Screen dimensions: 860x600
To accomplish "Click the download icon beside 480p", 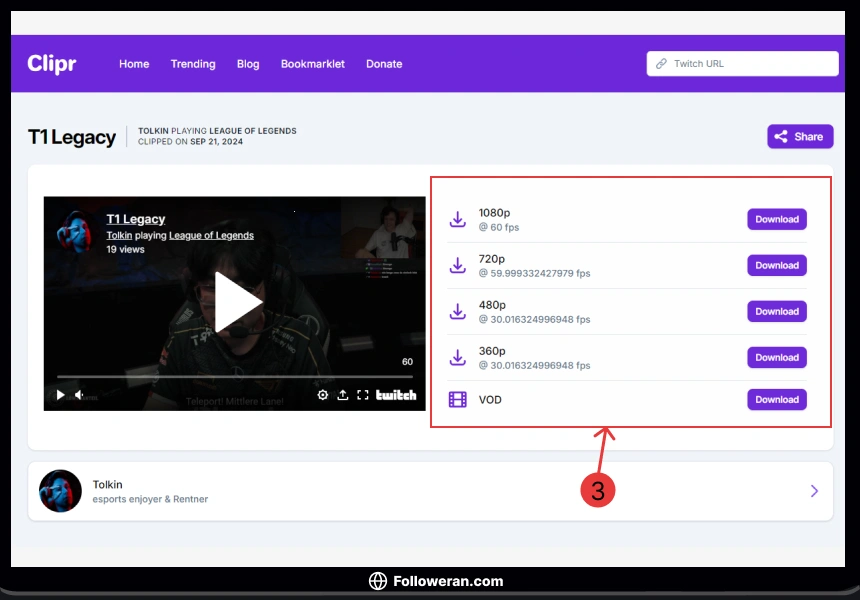I will pyautogui.click(x=457, y=311).
